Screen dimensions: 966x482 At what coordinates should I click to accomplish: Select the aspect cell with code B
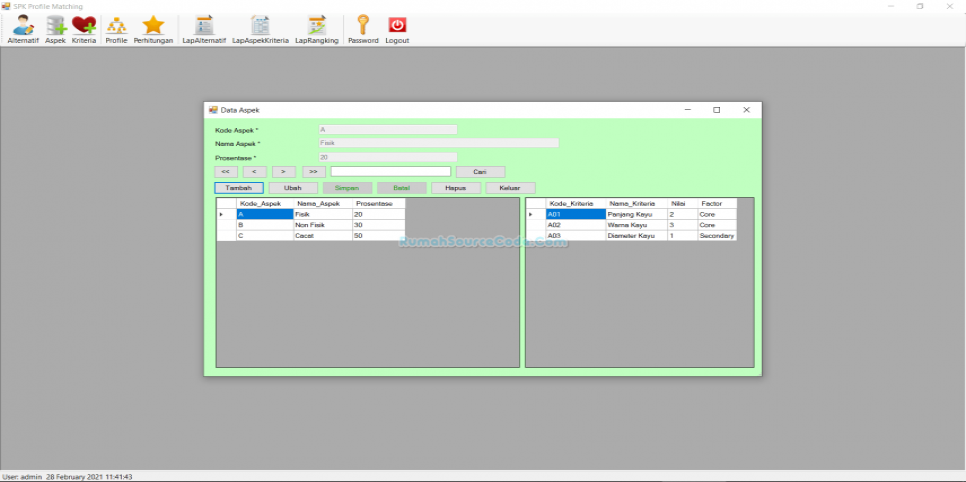click(265, 225)
